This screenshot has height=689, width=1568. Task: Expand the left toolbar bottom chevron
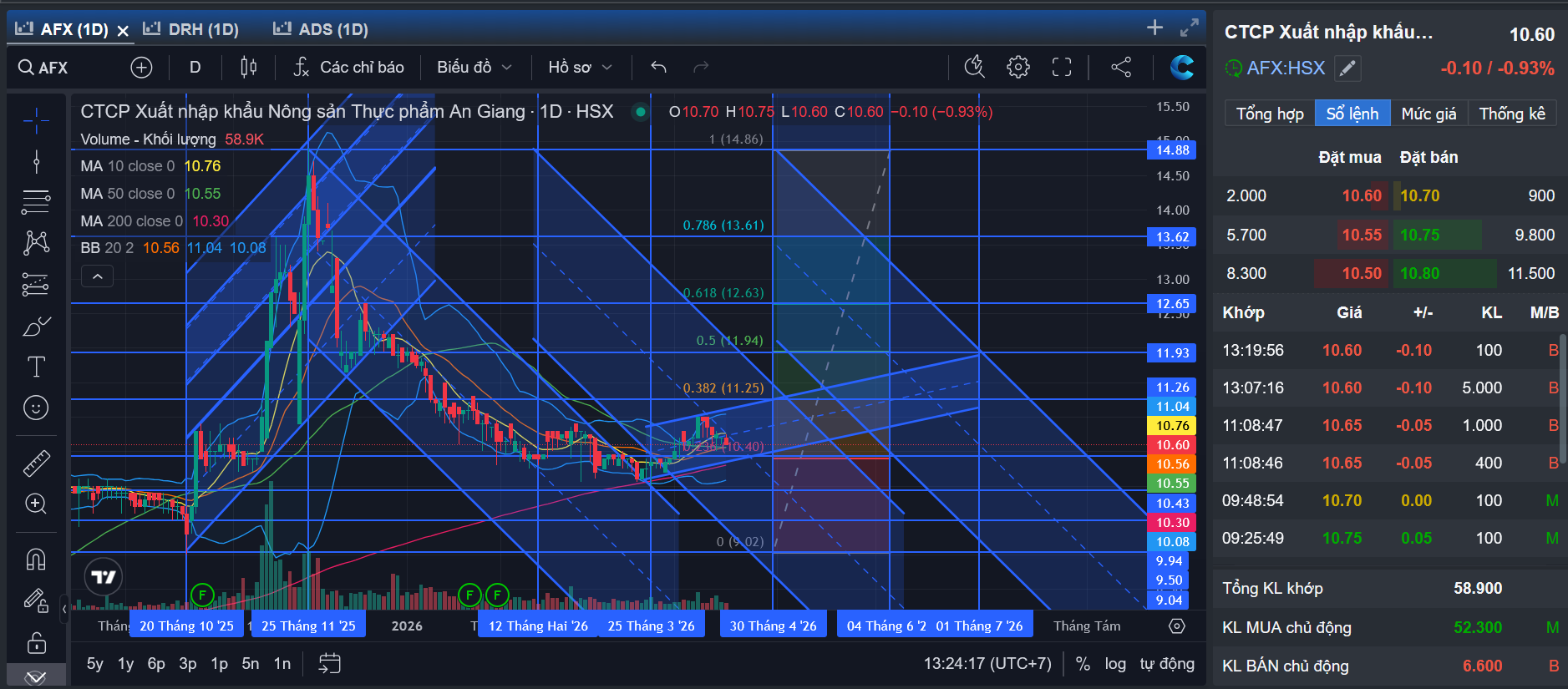pyautogui.click(x=36, y=676)
